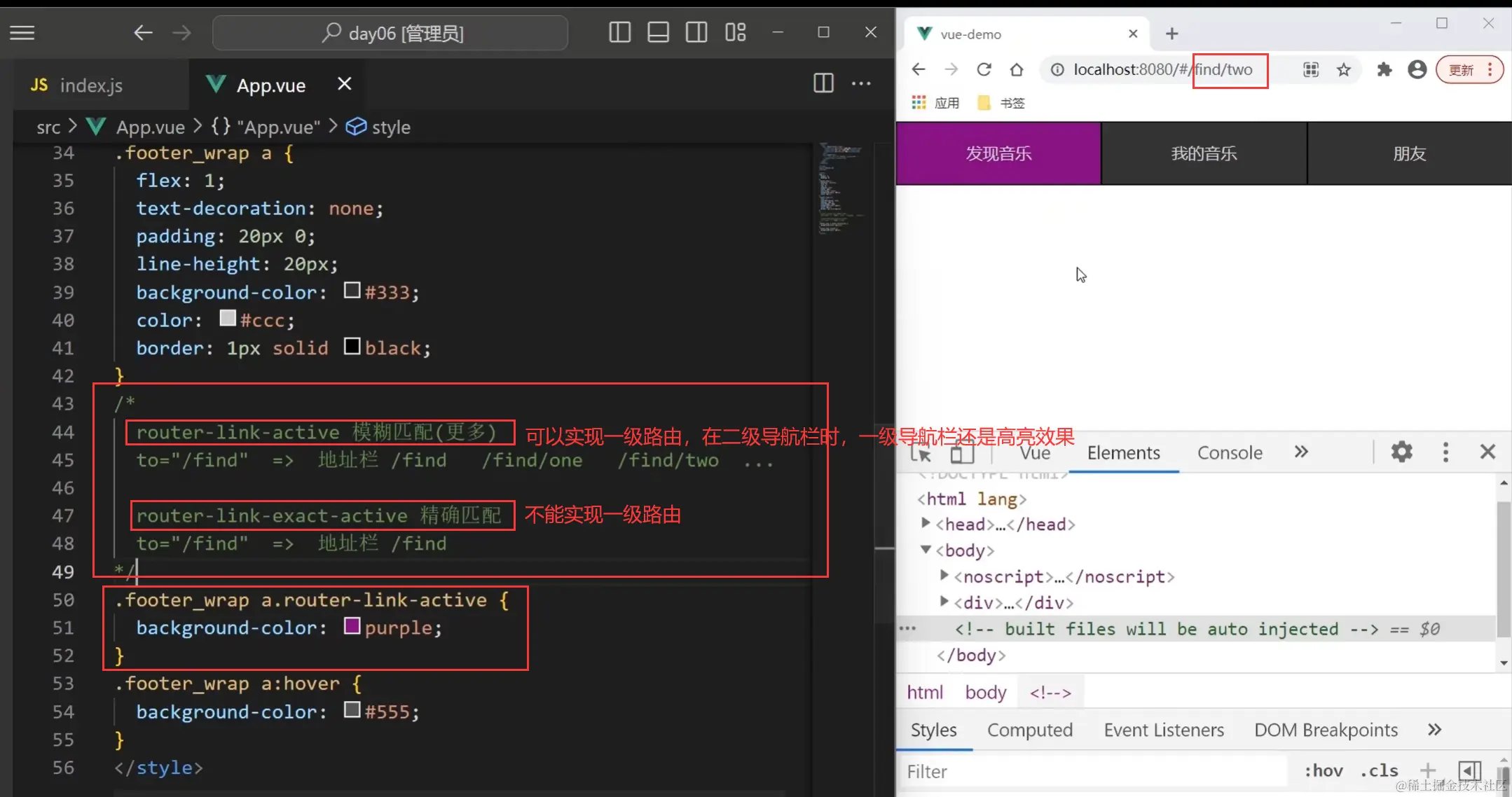Expand the div element node
This screenshot has height=797, width=1512.
pyautogui.click(x=944, y=601)
